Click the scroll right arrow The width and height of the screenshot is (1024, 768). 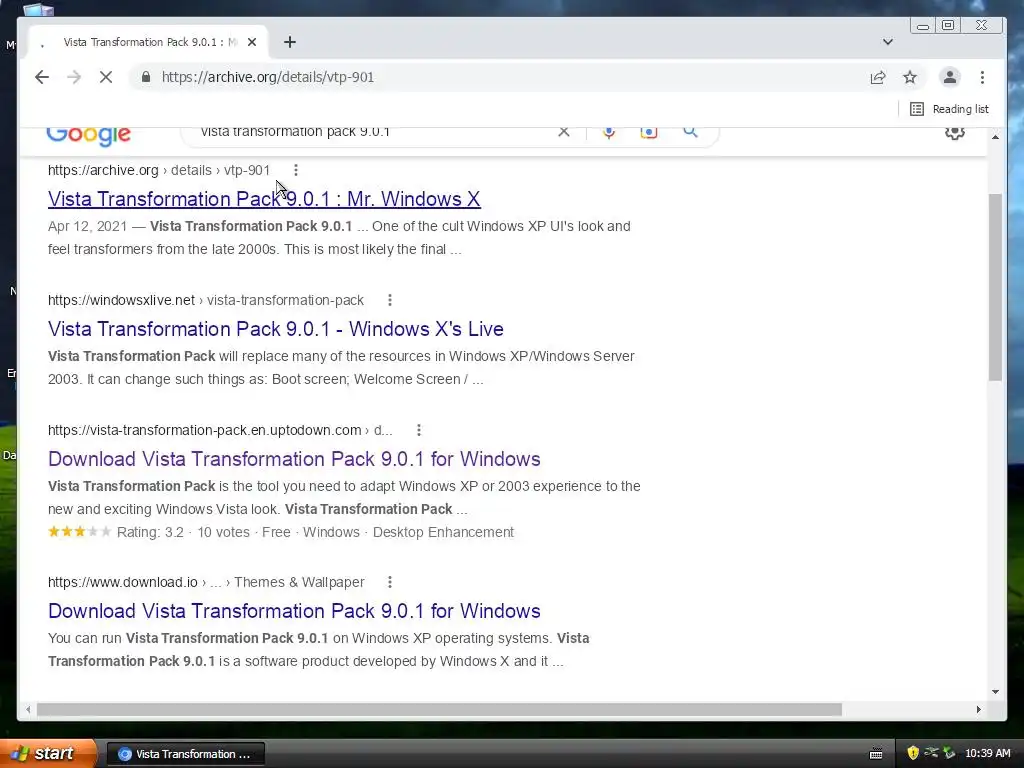978,709
